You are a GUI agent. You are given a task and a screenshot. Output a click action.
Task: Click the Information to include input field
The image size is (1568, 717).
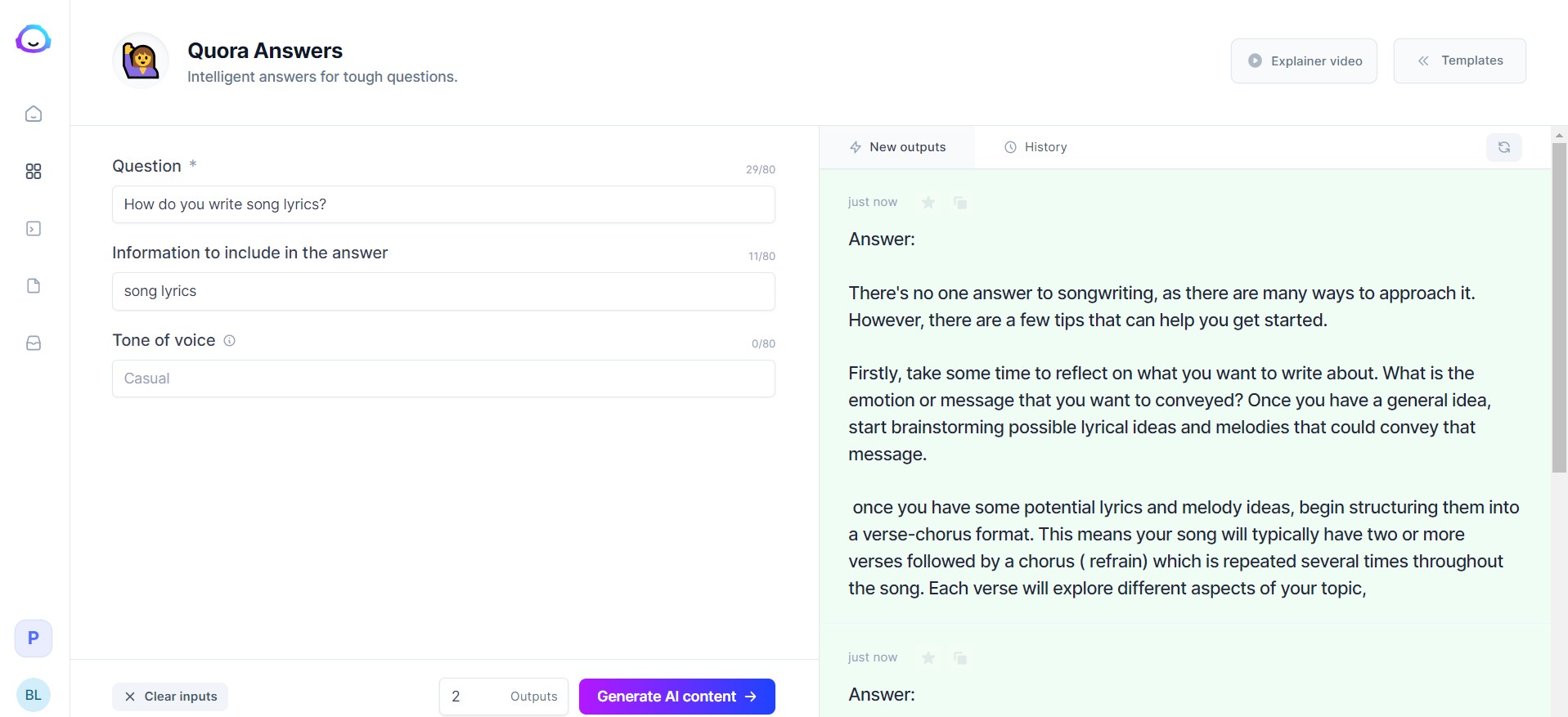(443, 291)
